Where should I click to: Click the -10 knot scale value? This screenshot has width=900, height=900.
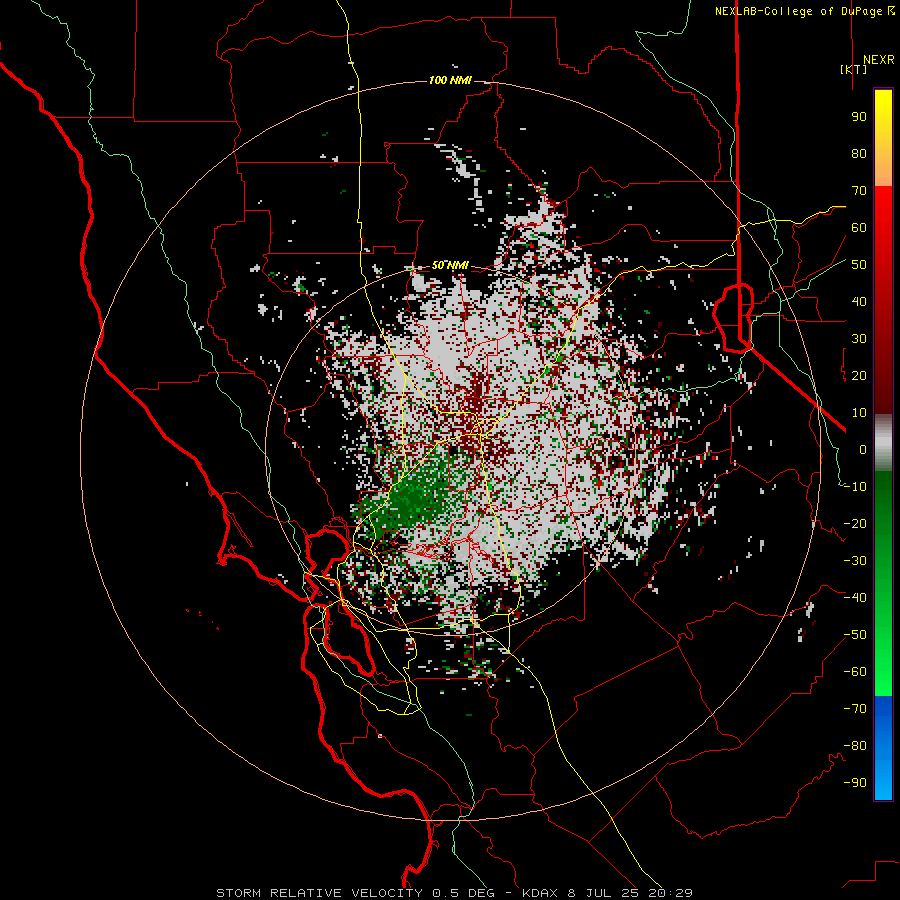click(855, 487)
